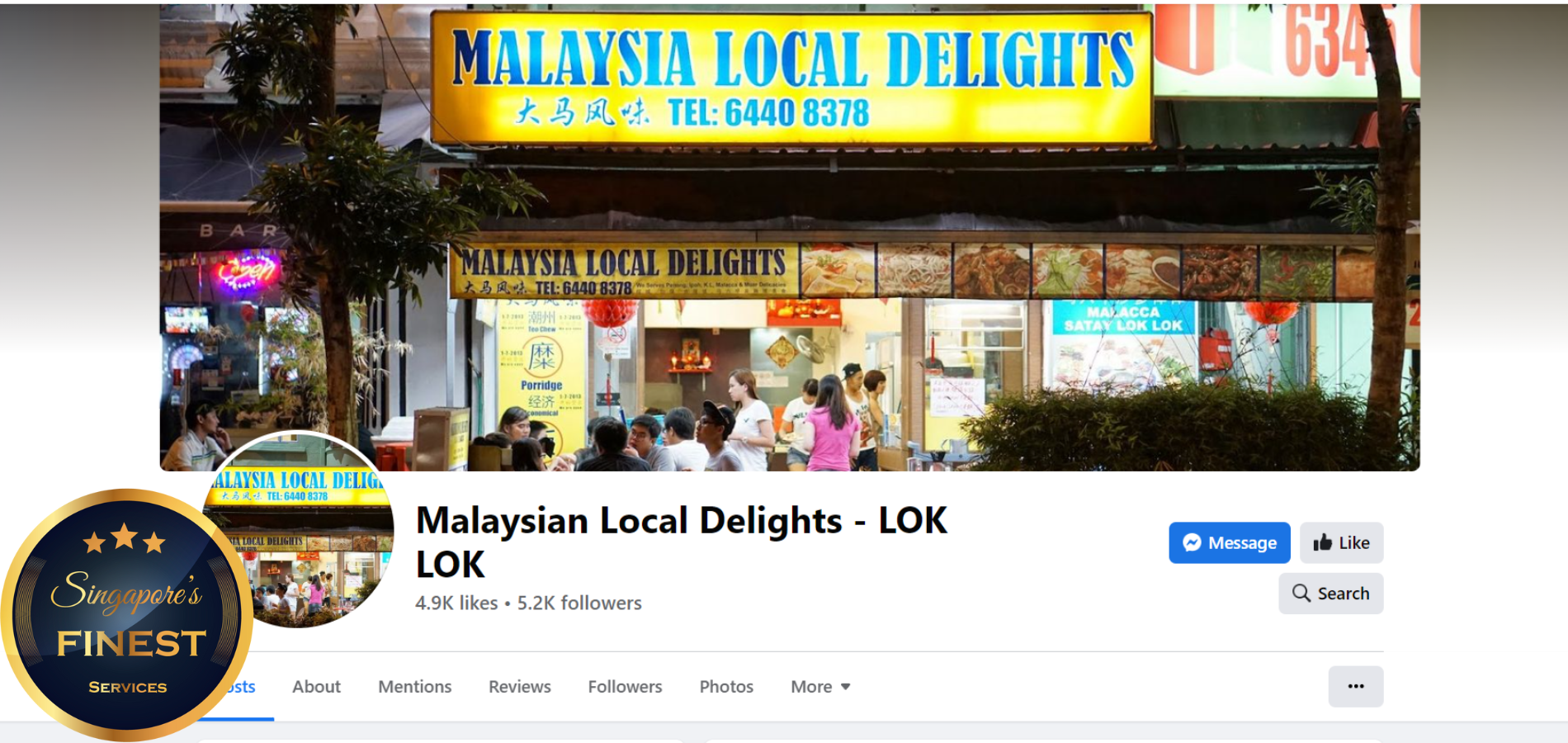Send a Message to the page

(x=1229, y=542)
